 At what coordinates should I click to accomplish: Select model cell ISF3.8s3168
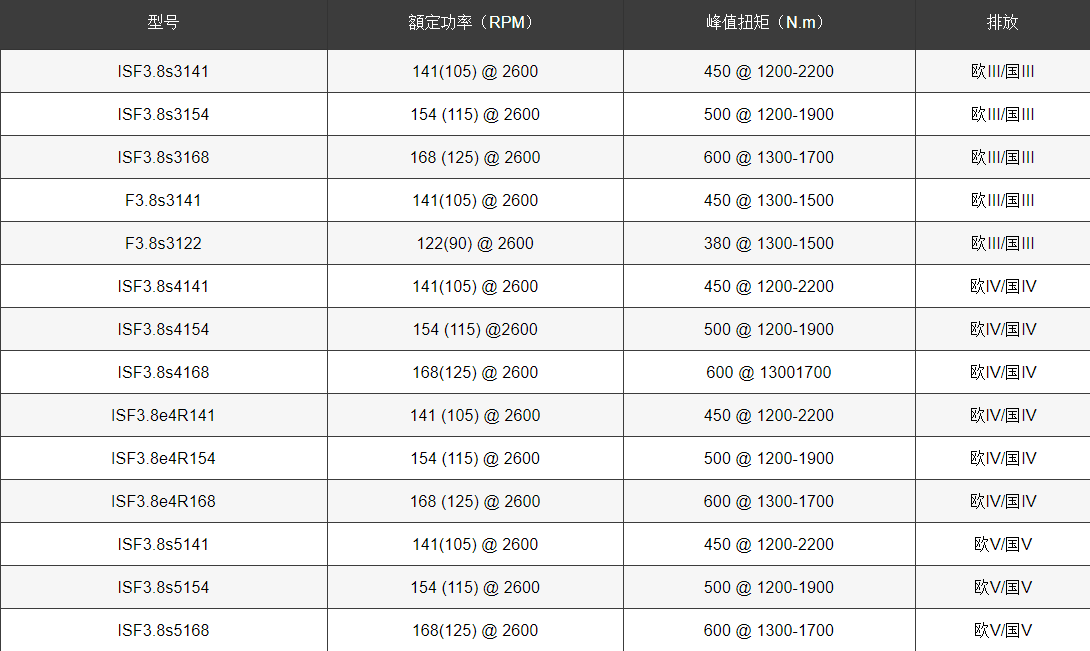(163, 158)
